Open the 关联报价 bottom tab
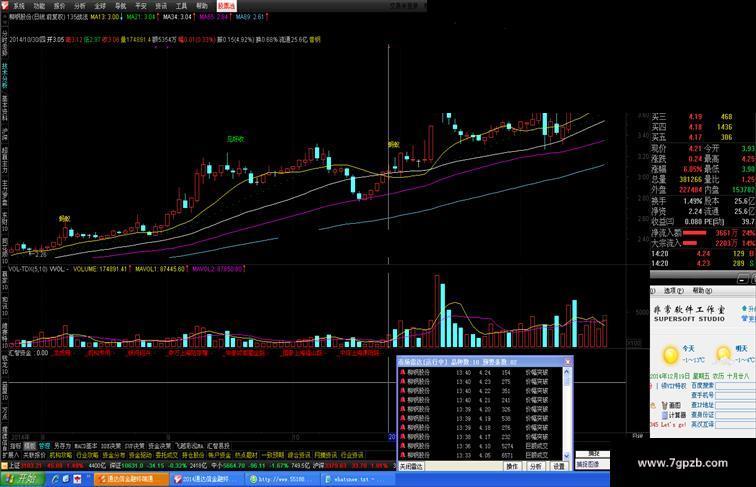Viewport: 756px width, 487px height. 34,455
